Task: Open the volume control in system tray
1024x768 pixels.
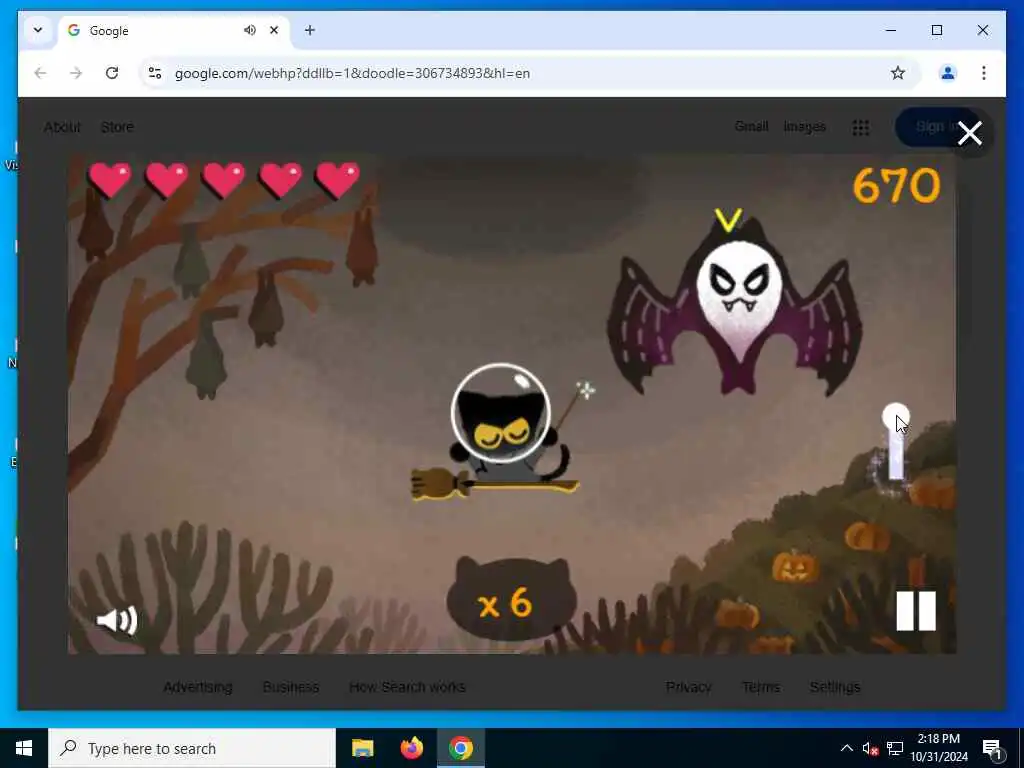Action: pyautogui.click(x=870, y=748)
